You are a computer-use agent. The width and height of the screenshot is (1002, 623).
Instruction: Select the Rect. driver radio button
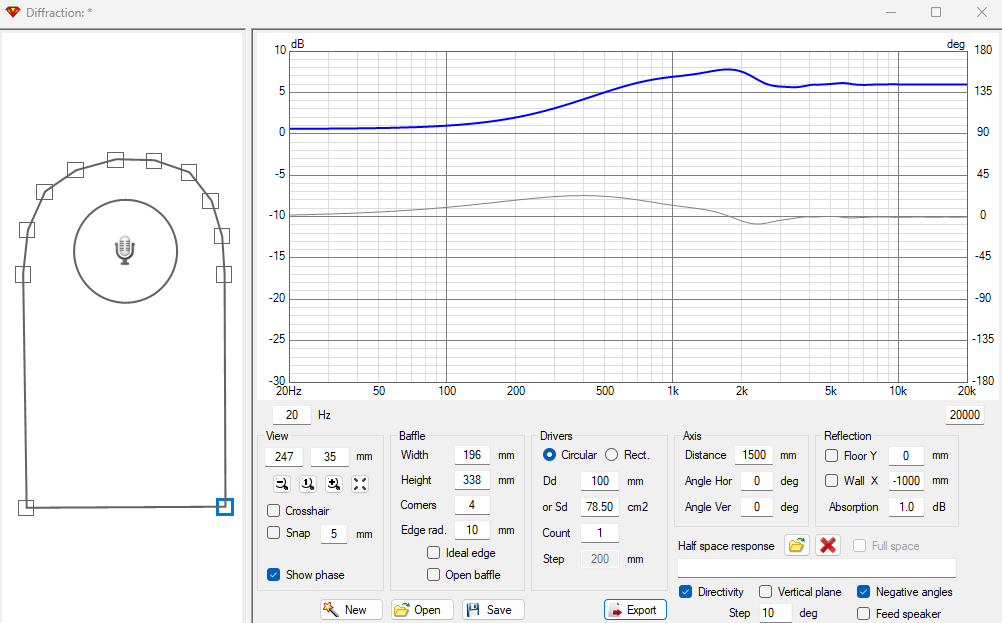click(612, 455)
